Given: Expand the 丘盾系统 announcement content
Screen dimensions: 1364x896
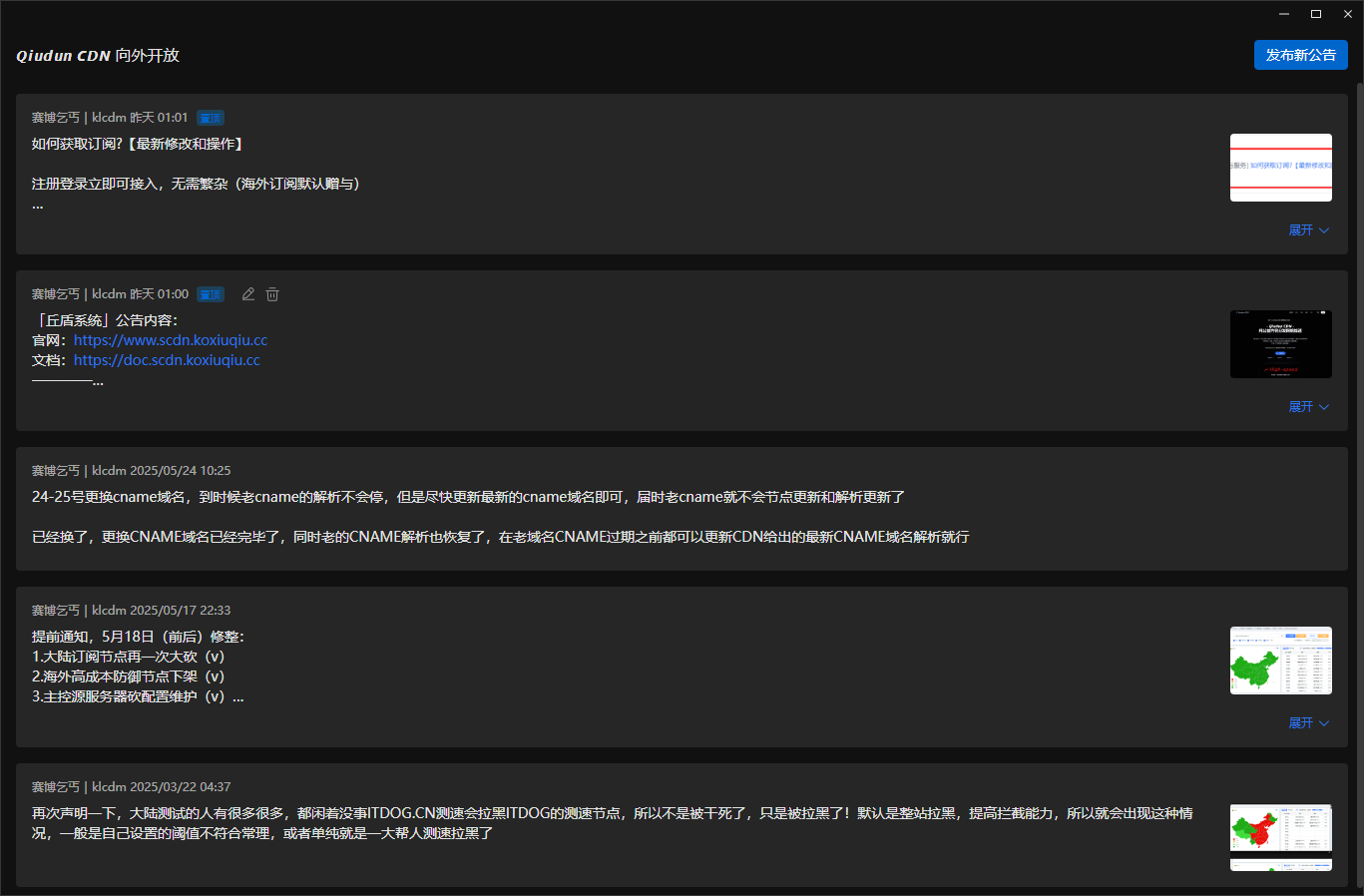Looking at the screenshot, I should [x=1308, y=407].
